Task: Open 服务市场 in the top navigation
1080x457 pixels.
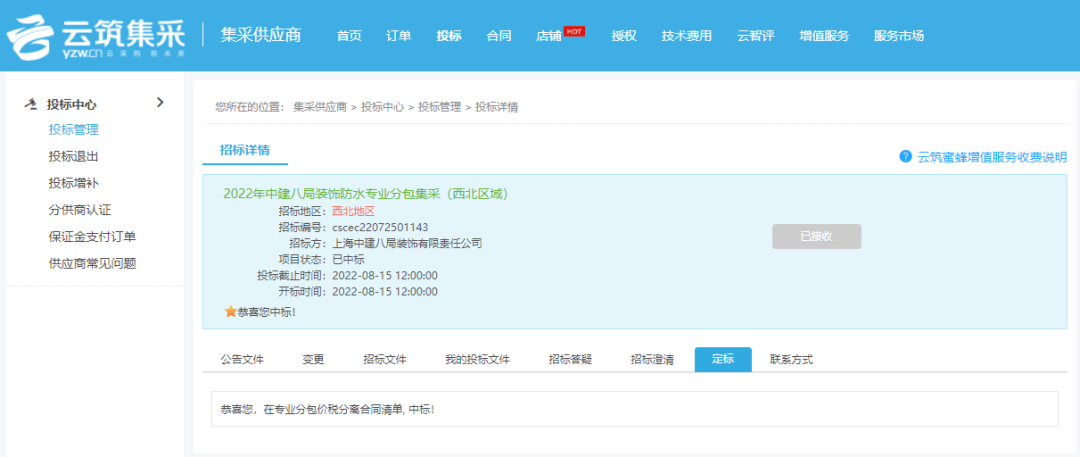Action: 899,36
